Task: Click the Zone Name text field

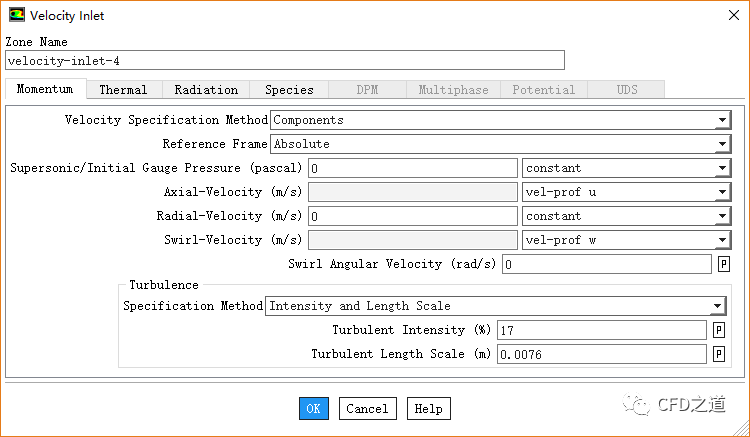Action: pos(285,60)
